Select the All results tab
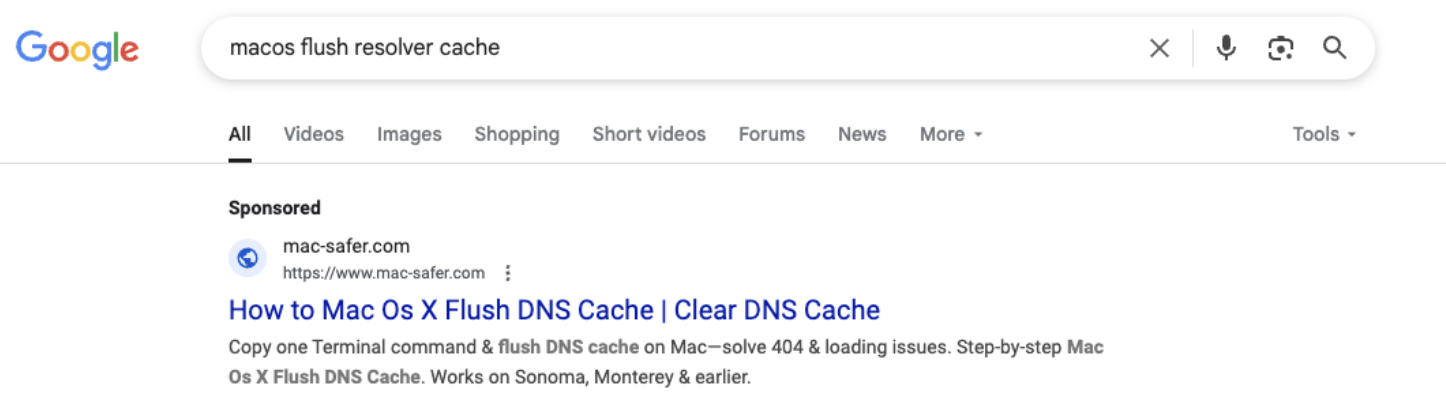 [x=239, y=134]
